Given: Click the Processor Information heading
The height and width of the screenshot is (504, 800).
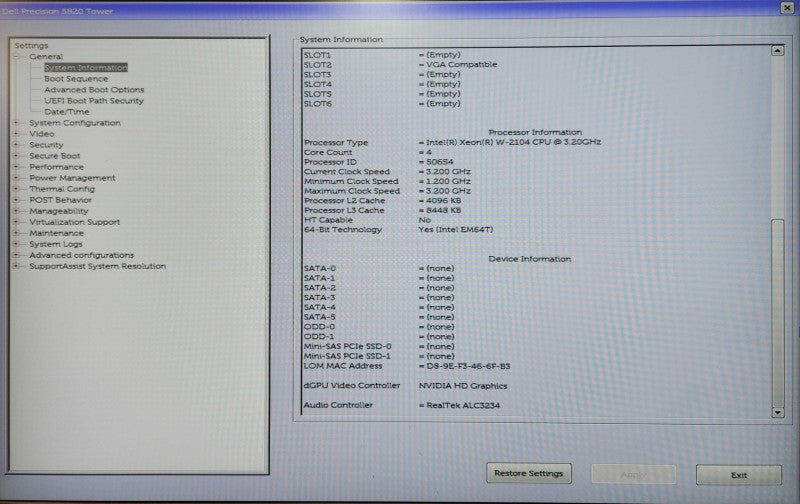Looking at the screenshot, I should [535, 132].
